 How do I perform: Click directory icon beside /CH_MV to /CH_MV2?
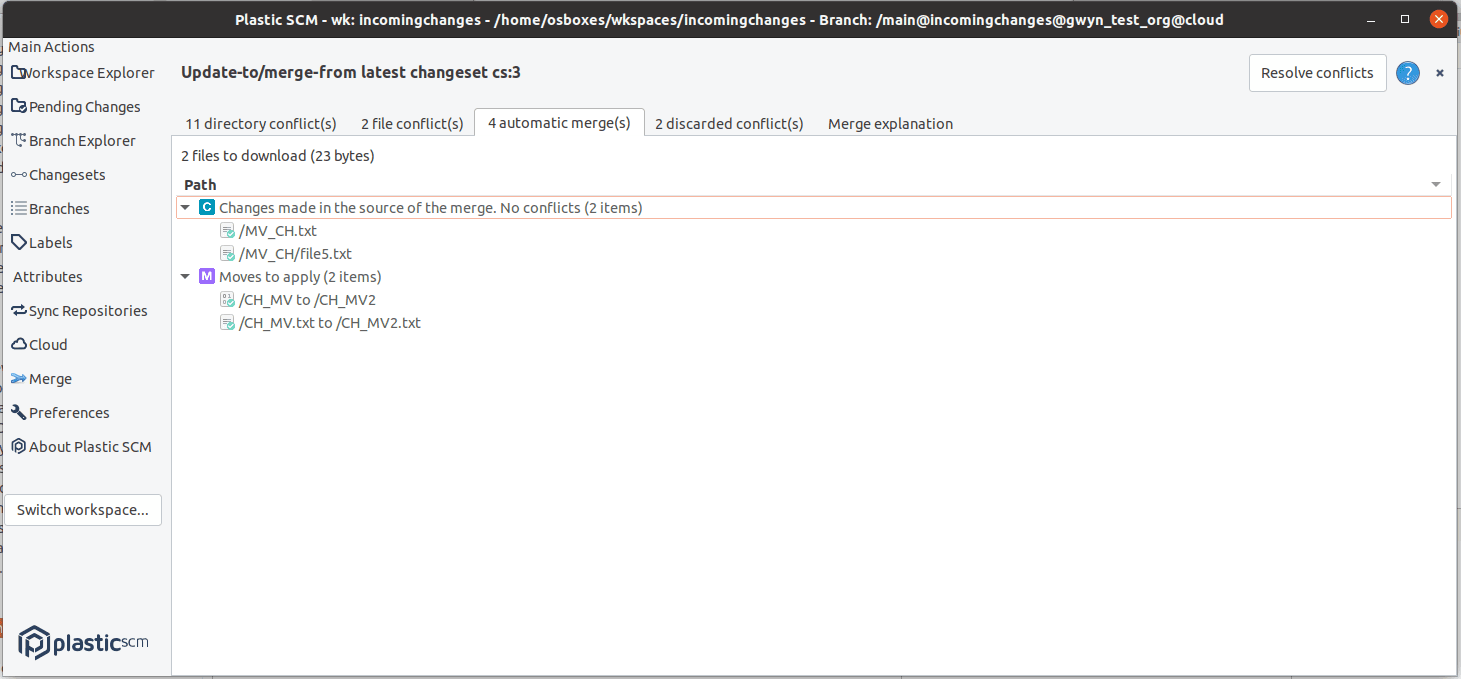[x=228, y=300]
